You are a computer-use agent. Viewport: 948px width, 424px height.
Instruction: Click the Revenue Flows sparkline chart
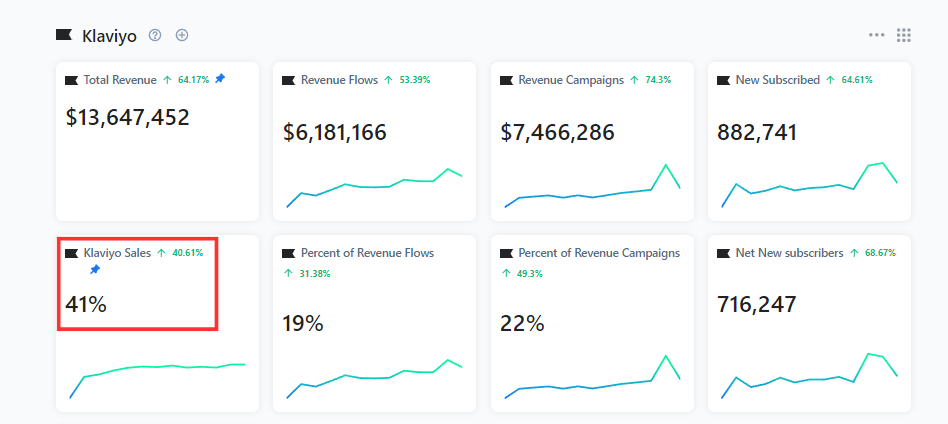[374, 188]
